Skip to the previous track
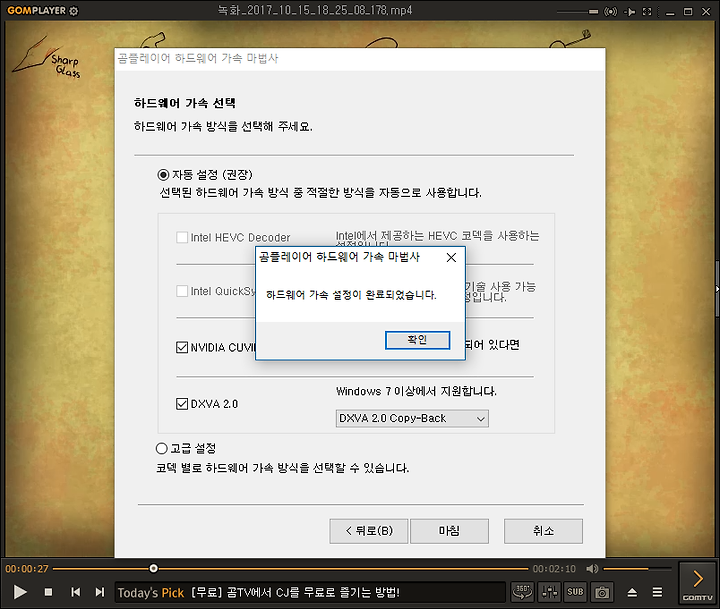Viewport: 720px width, 609px height. pos(76,592)
